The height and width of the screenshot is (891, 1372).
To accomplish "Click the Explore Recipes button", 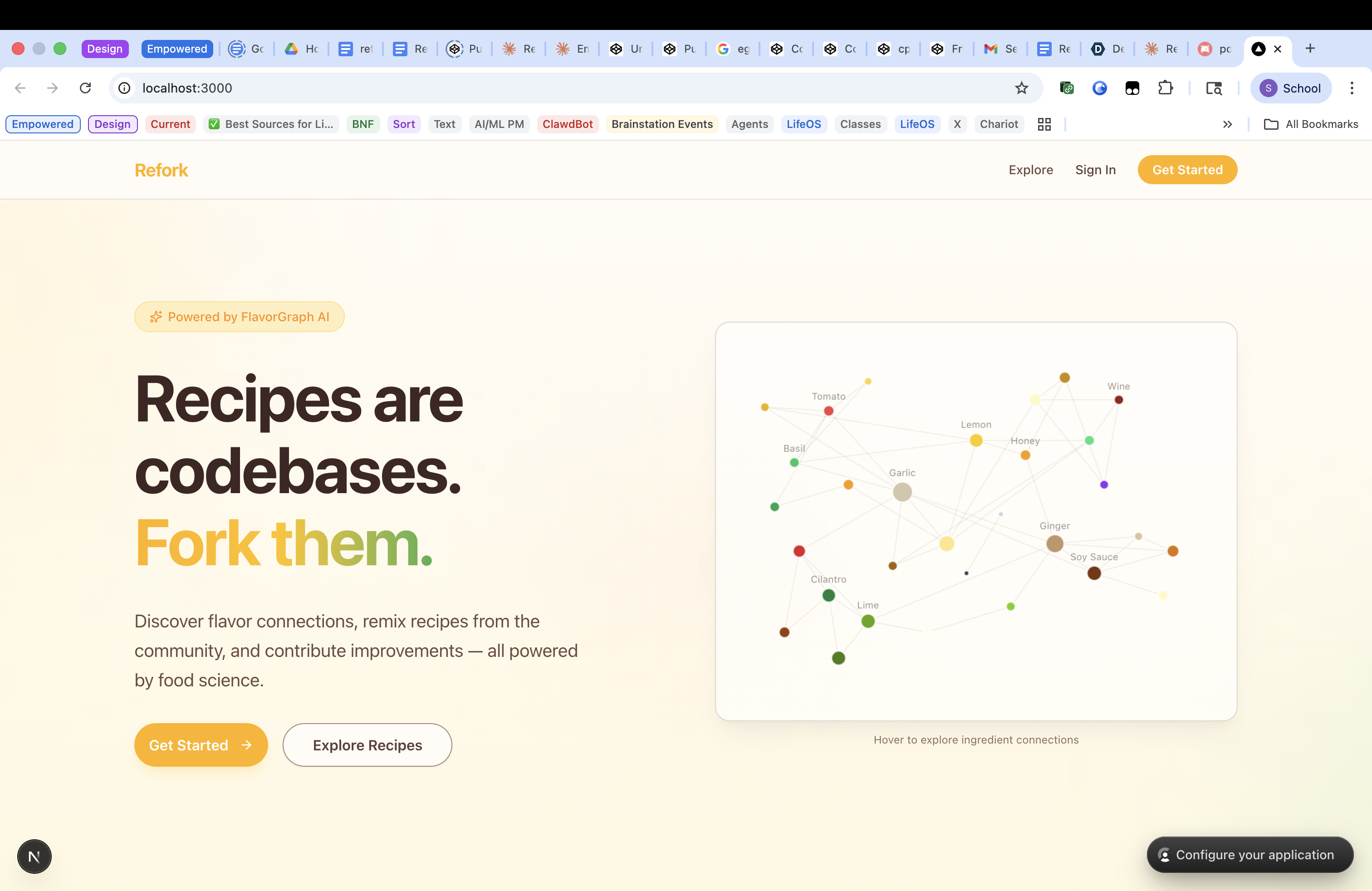I will point(367,744).
